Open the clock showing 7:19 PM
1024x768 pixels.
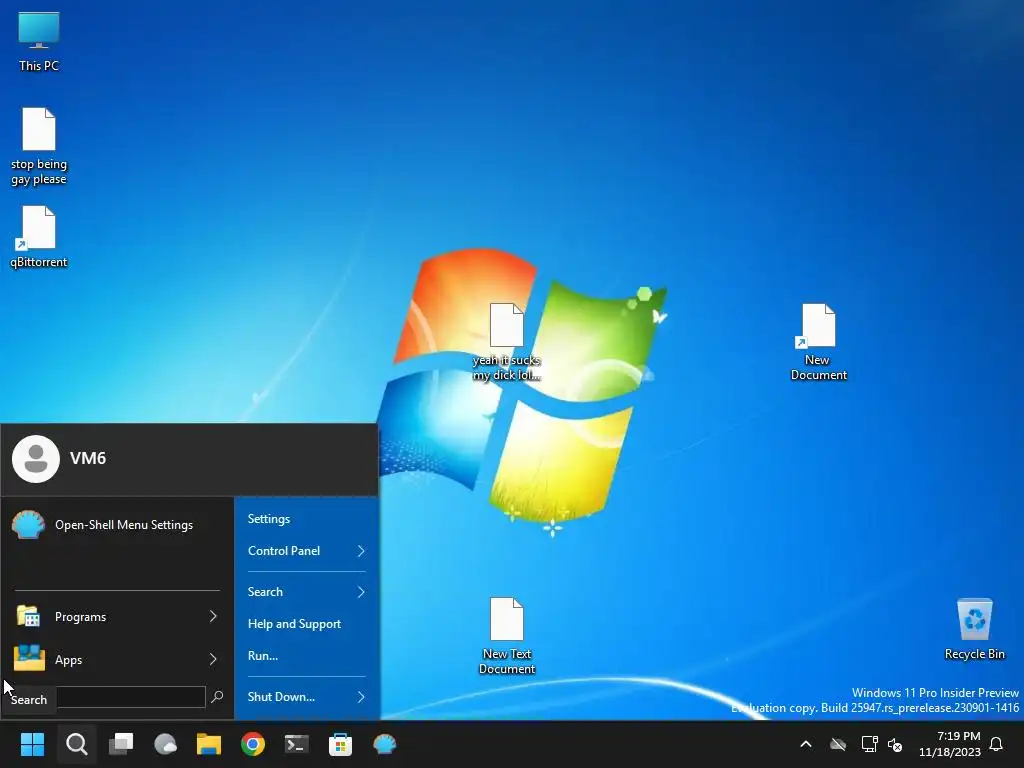[950, 744]
